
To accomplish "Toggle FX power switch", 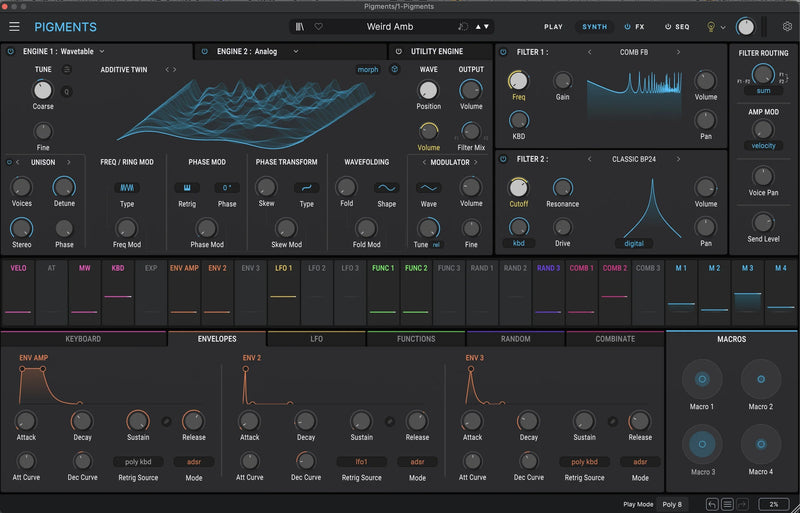I will tap(628, 27).
